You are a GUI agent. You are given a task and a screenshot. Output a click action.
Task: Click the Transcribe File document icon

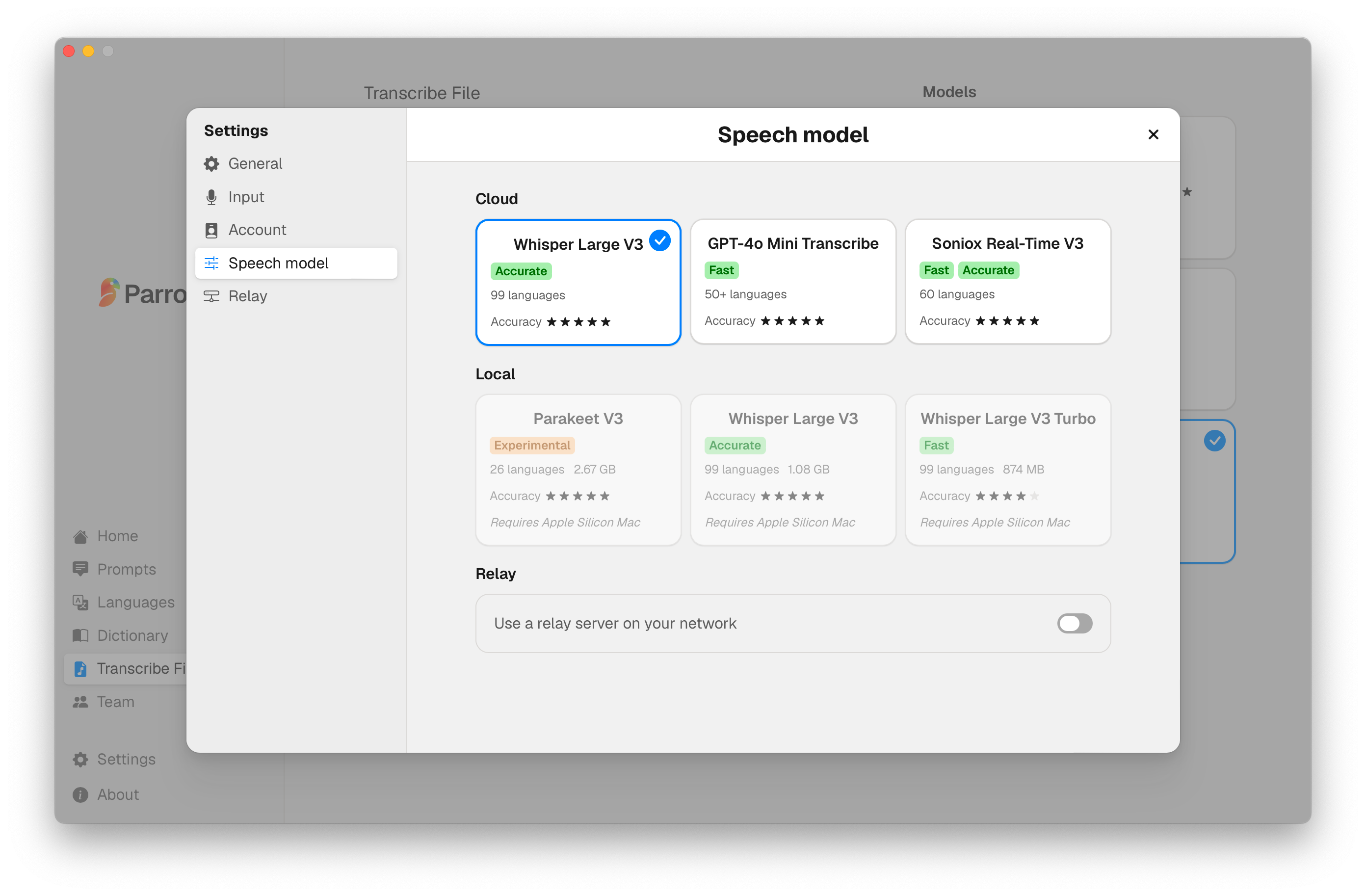coord(80,669)
